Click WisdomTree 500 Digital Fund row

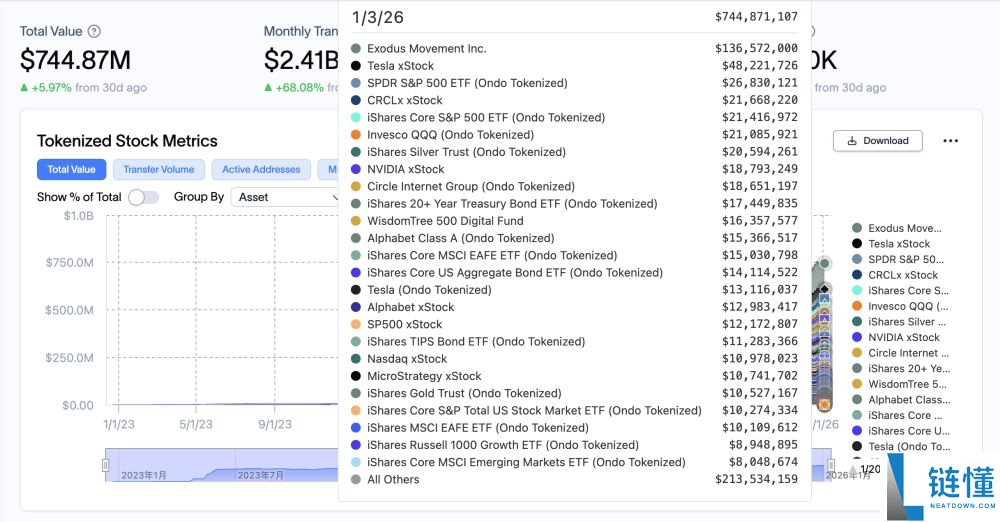tap(574, 221)
